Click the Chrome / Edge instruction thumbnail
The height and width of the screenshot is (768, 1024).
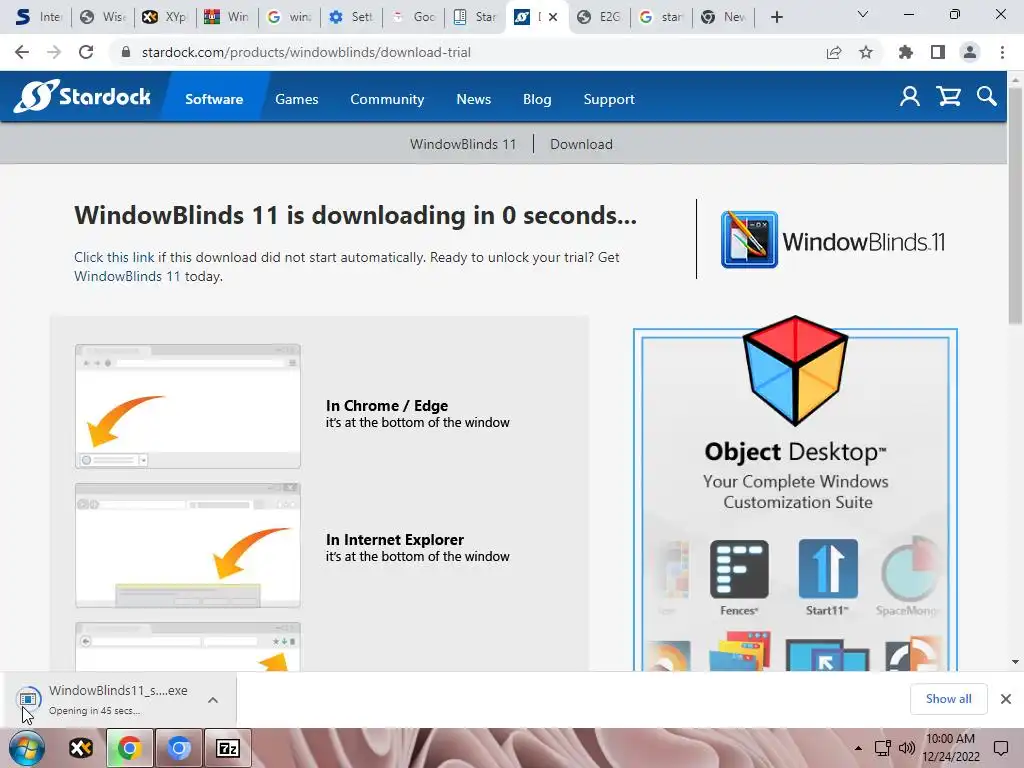[x=188, y=406]
